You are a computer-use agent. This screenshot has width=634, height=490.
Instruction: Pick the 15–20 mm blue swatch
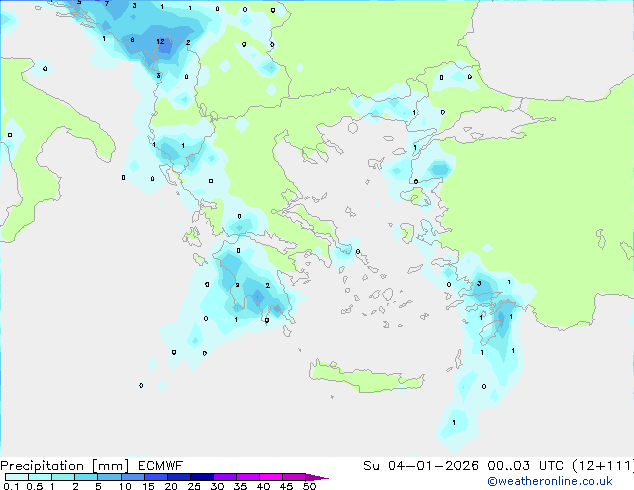(156, 477)
